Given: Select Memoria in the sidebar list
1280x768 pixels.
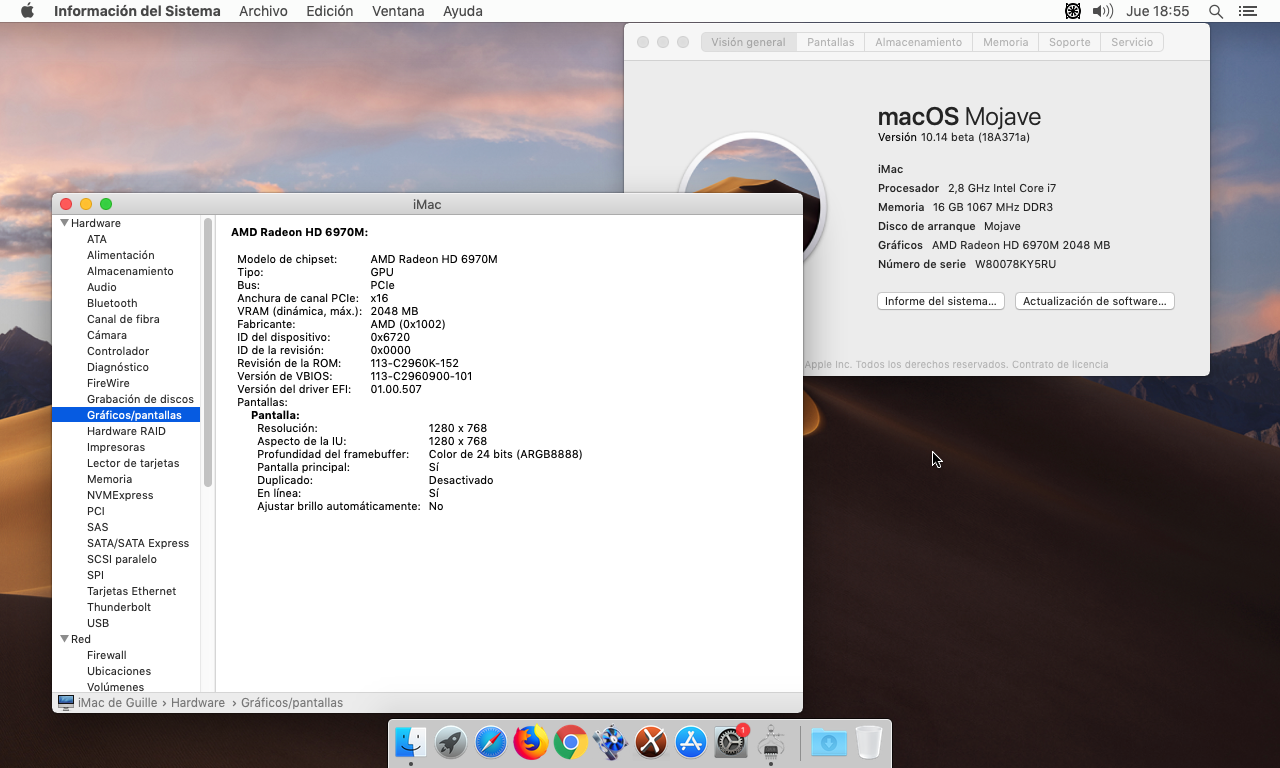Looking at the screenshot, I should 109,479.
